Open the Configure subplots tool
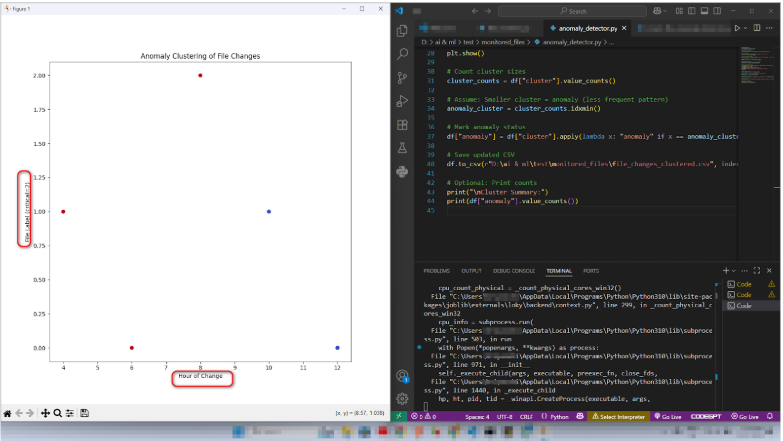 click(x=70, y=413)
